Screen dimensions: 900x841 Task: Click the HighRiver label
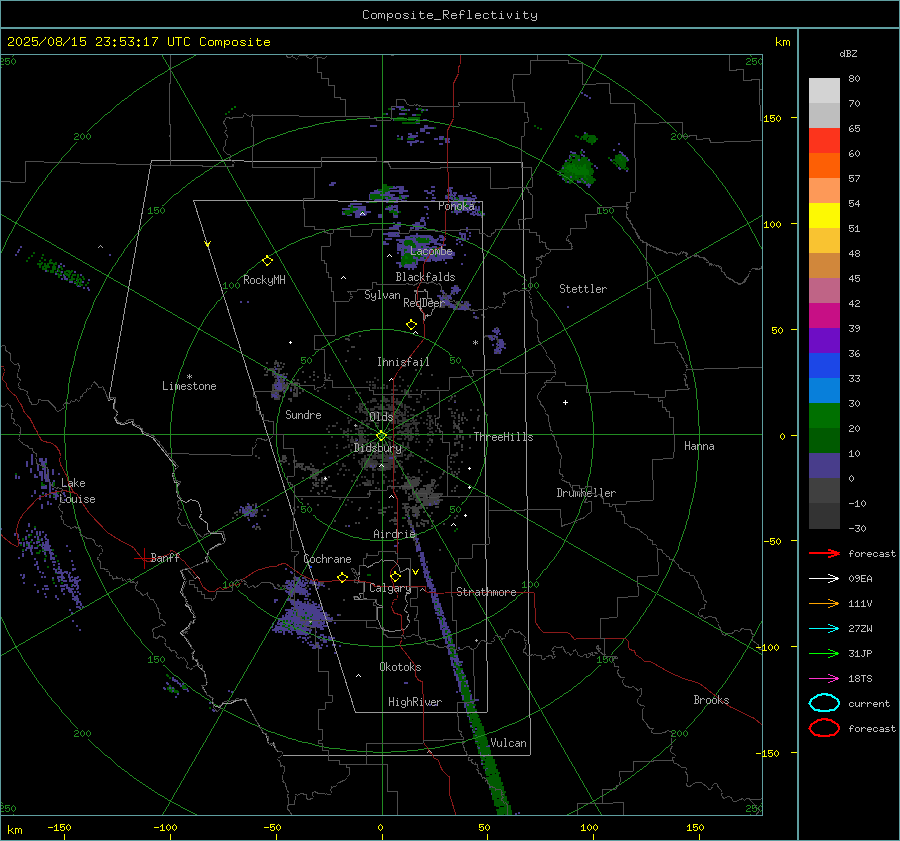pos(415,702)
